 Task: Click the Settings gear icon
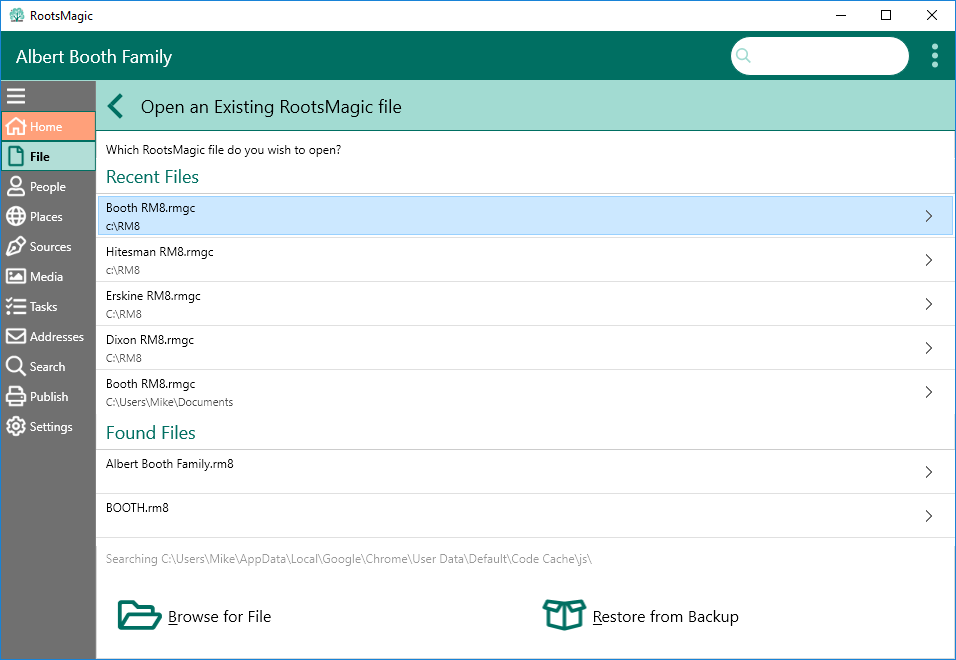point(16,427)
